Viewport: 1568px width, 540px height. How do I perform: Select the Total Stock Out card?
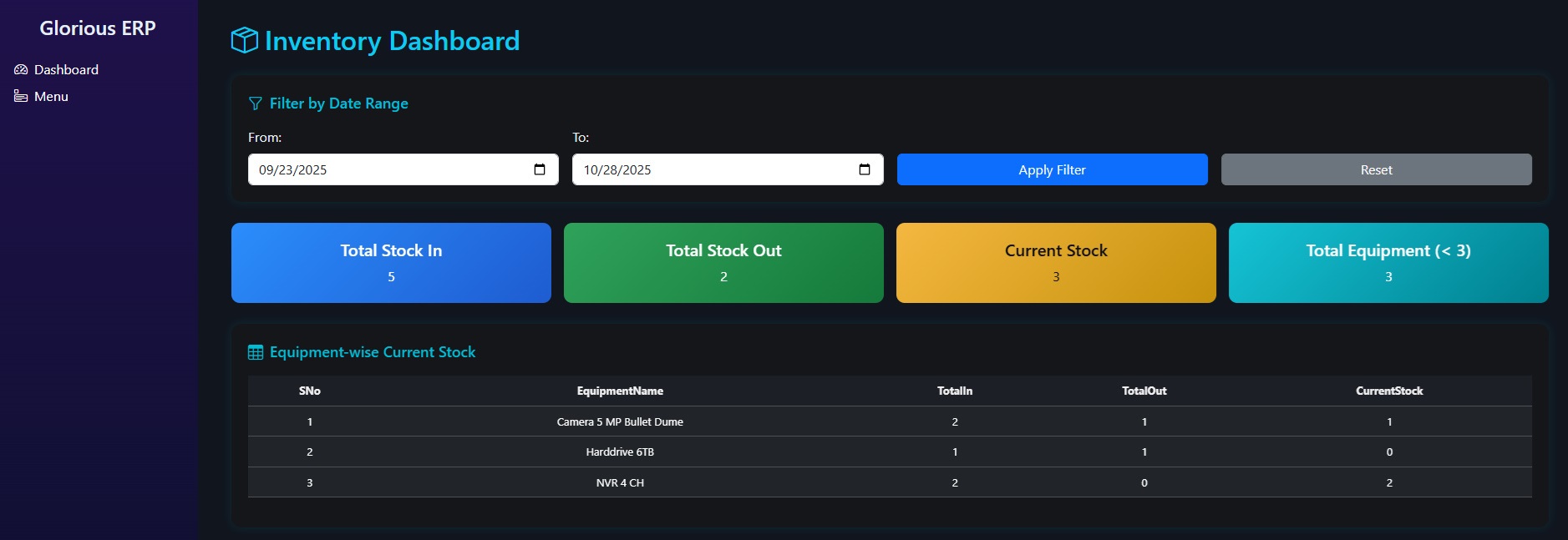tap(723, 263)
